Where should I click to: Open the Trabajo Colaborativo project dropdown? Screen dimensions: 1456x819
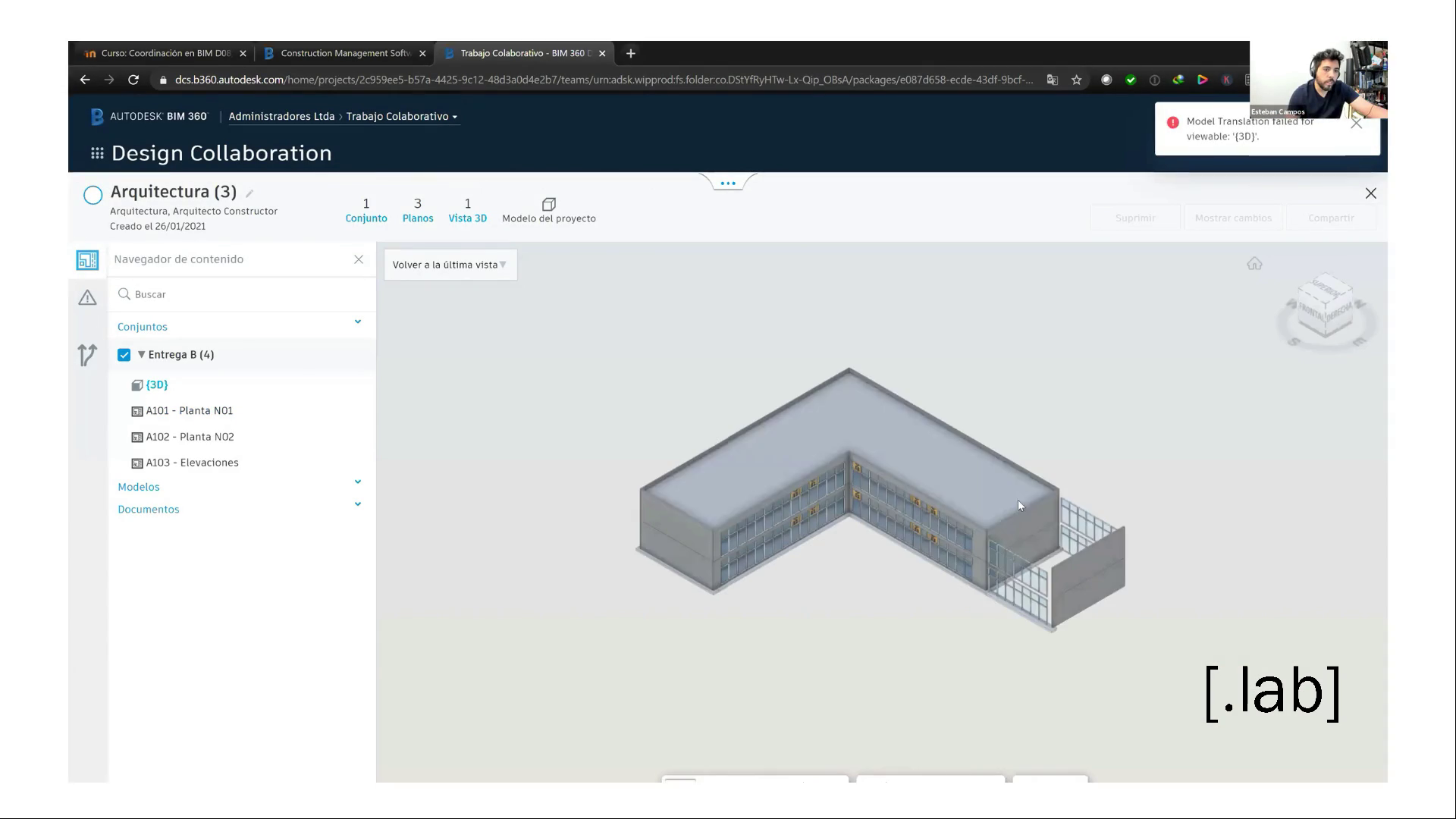pos(401,117)
